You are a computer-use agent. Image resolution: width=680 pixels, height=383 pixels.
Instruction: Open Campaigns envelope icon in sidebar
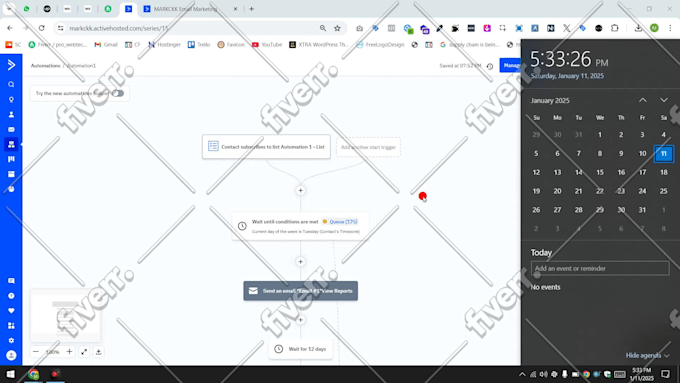[11, 129]
